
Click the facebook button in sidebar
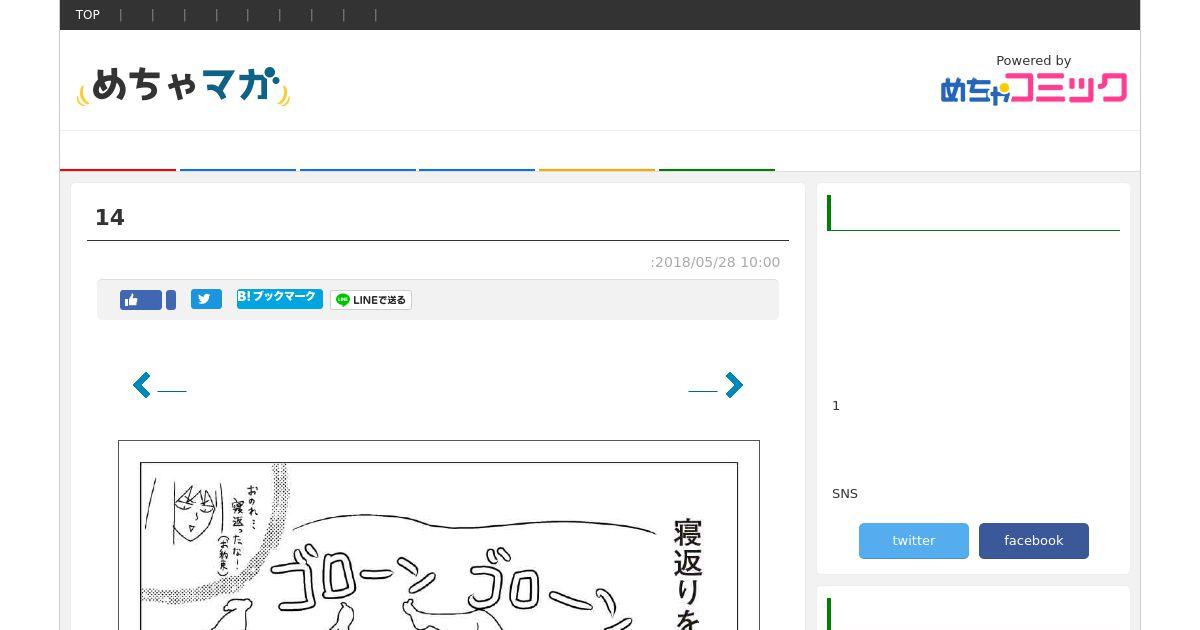click(1034, 541)
